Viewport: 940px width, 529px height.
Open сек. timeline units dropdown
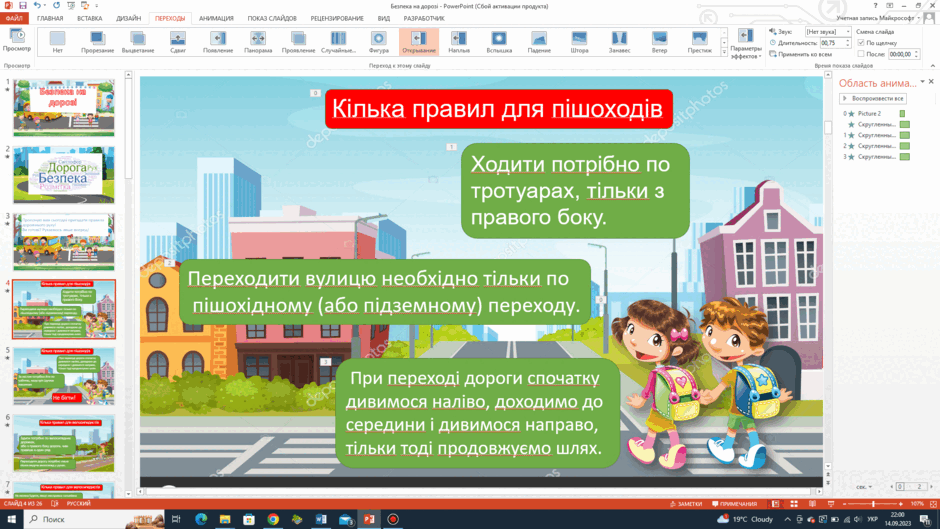[x=864, y=486]
